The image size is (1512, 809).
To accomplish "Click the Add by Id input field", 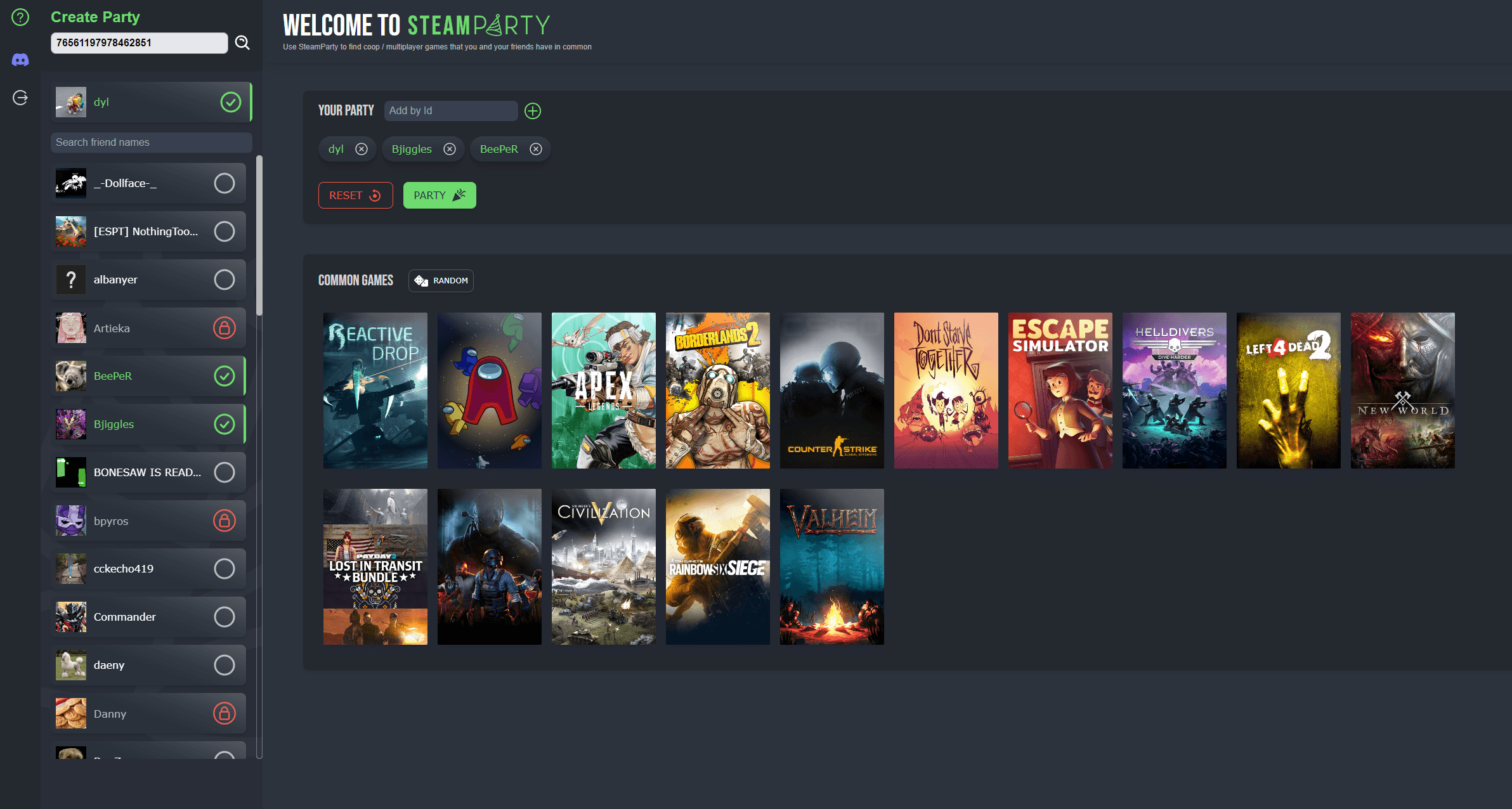I will (450, 110).
